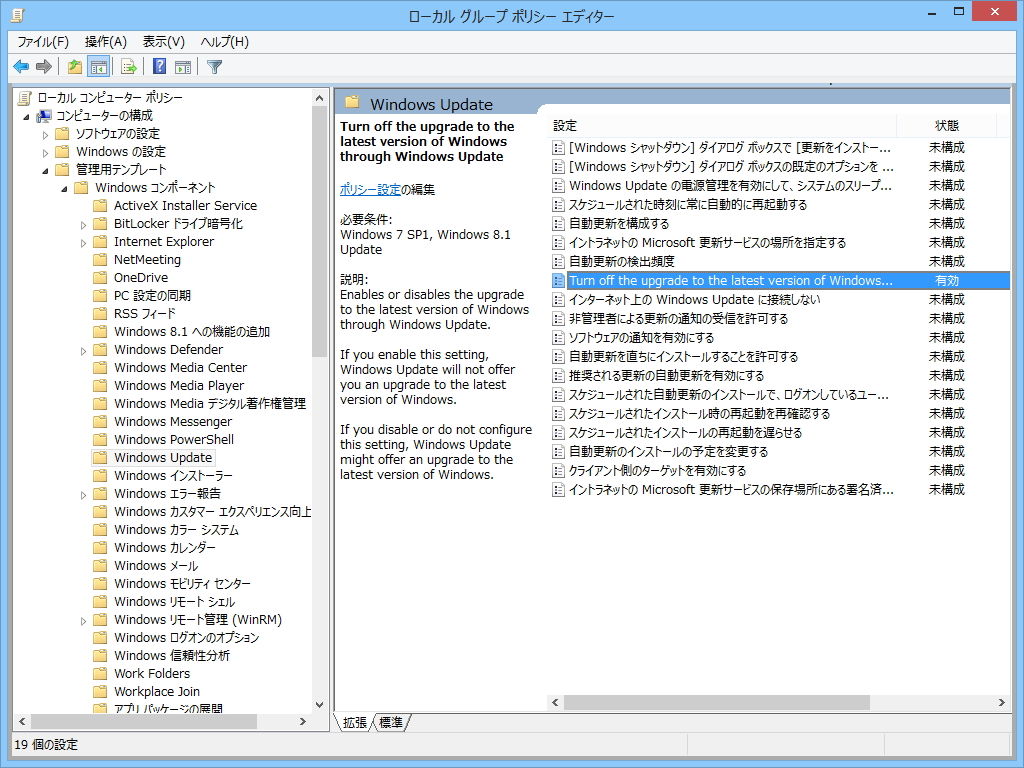The width and height of the screenshot is (1024, 768).
Task: Go up one level via toolbar folder icon
Action: 75,66
